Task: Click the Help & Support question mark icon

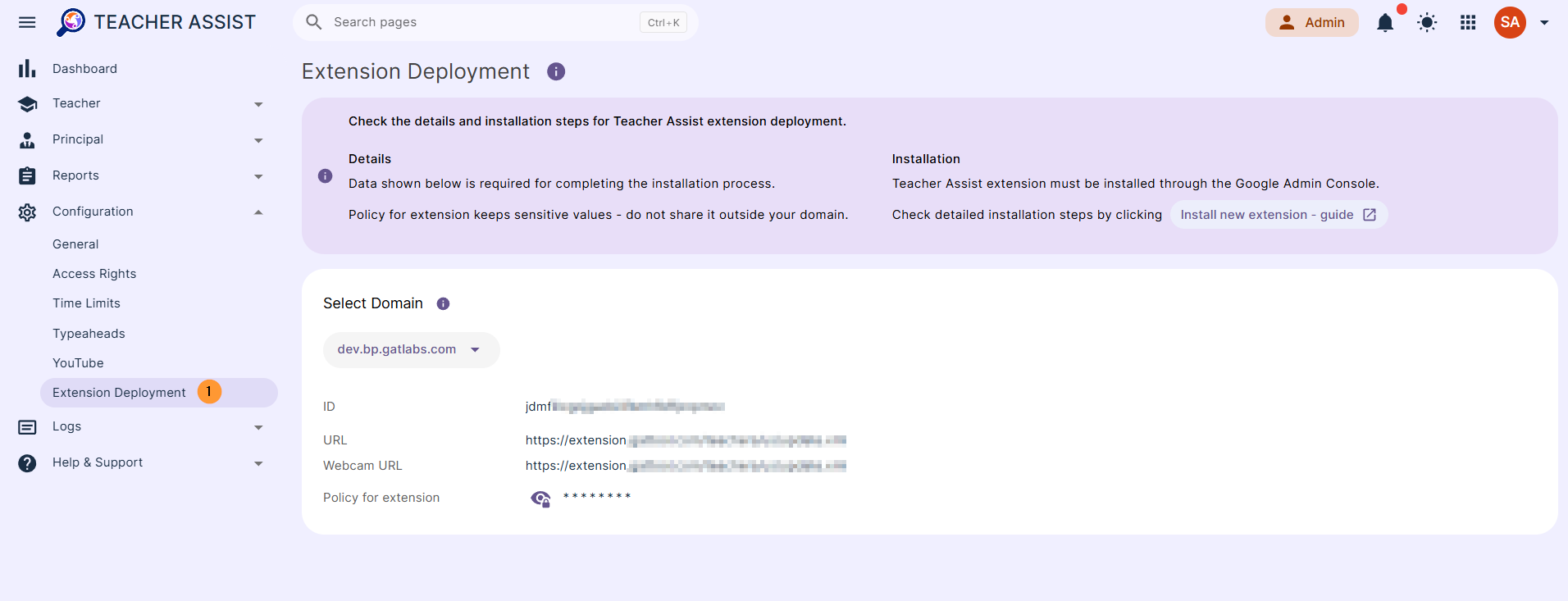Action: (27, 463)
